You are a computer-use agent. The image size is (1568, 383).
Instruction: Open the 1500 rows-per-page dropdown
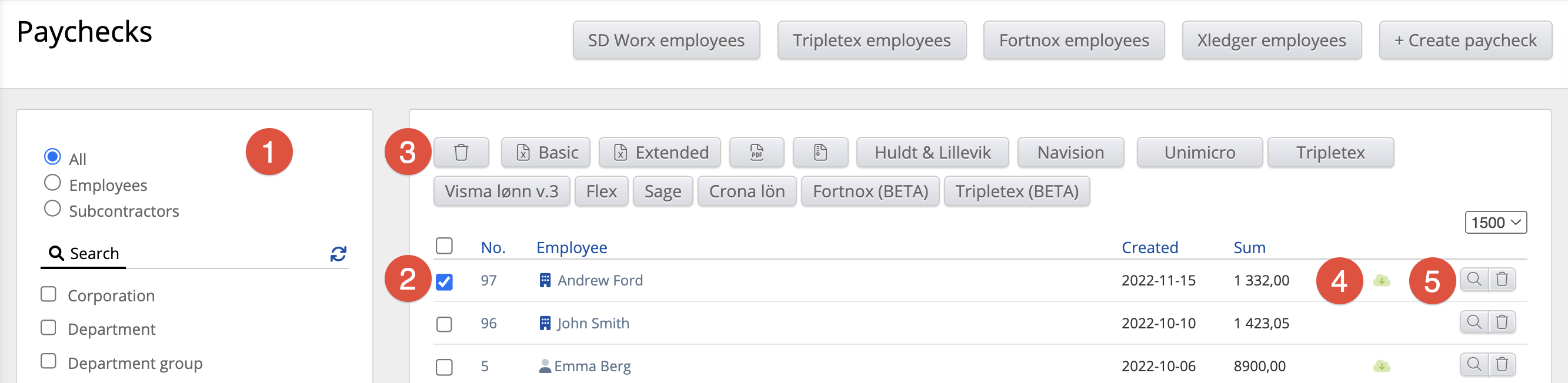(1495, 223)
